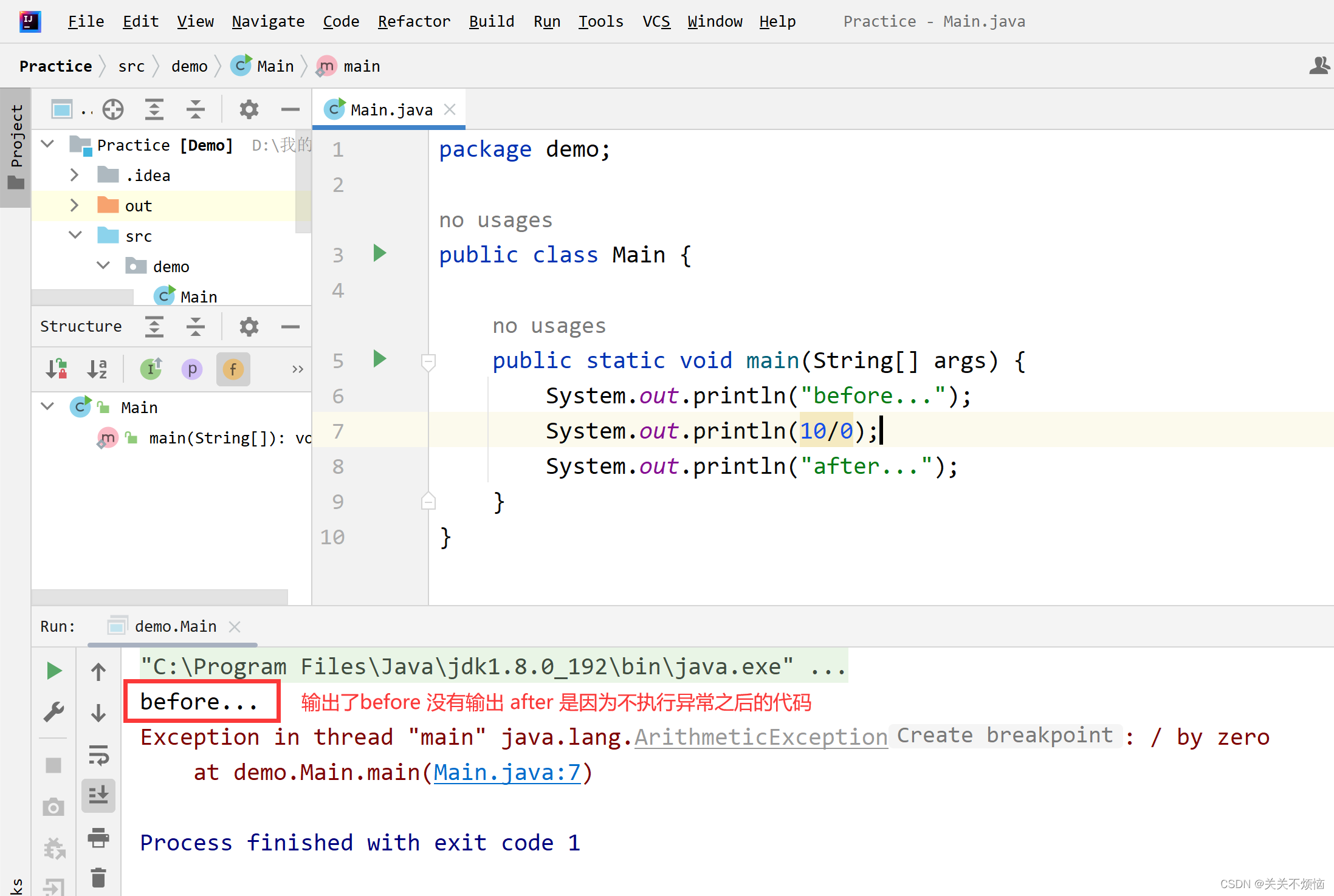Click locate-in-project crosshair icon in Project toolbar
Image resolution: width=1334 pixels, height=896 pixels.
pos(113,110)
